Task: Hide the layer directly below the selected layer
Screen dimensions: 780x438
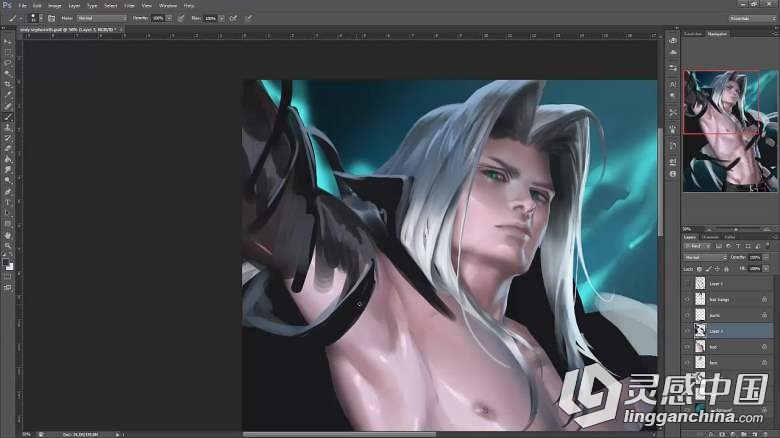Action: tap(687, 347)
